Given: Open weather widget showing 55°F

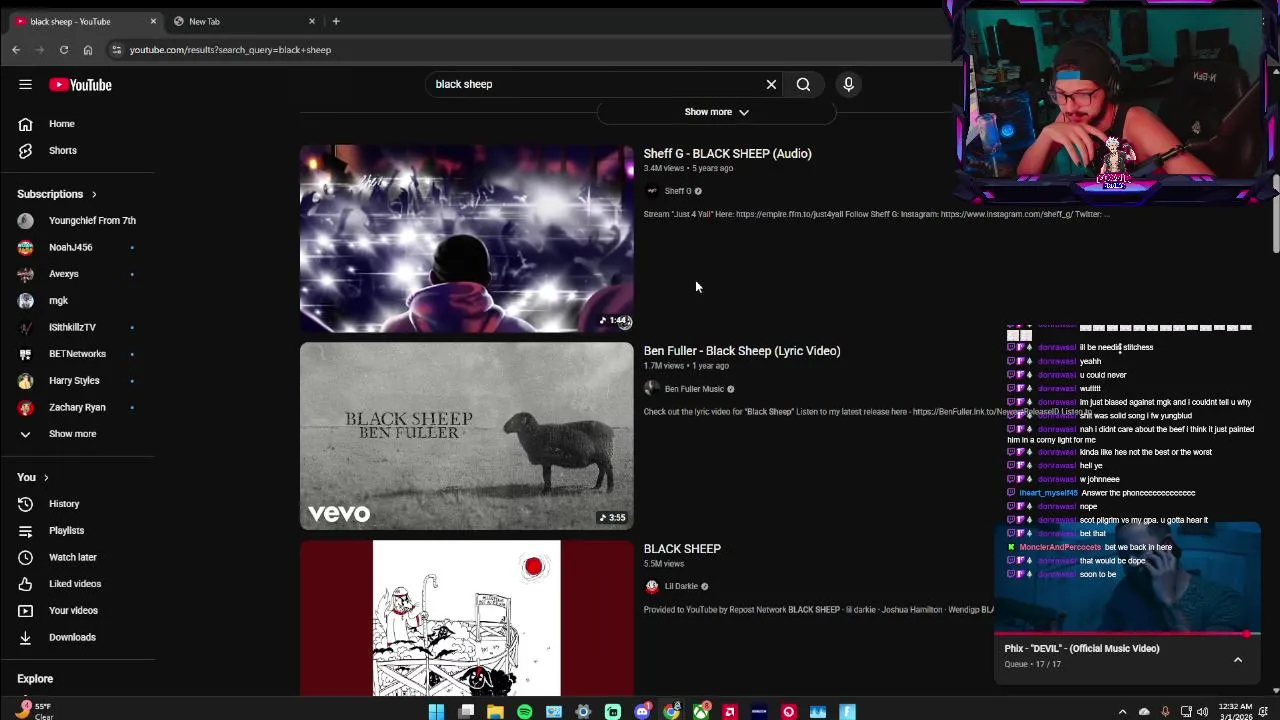Looking at the screenshot, I should 35,711.
